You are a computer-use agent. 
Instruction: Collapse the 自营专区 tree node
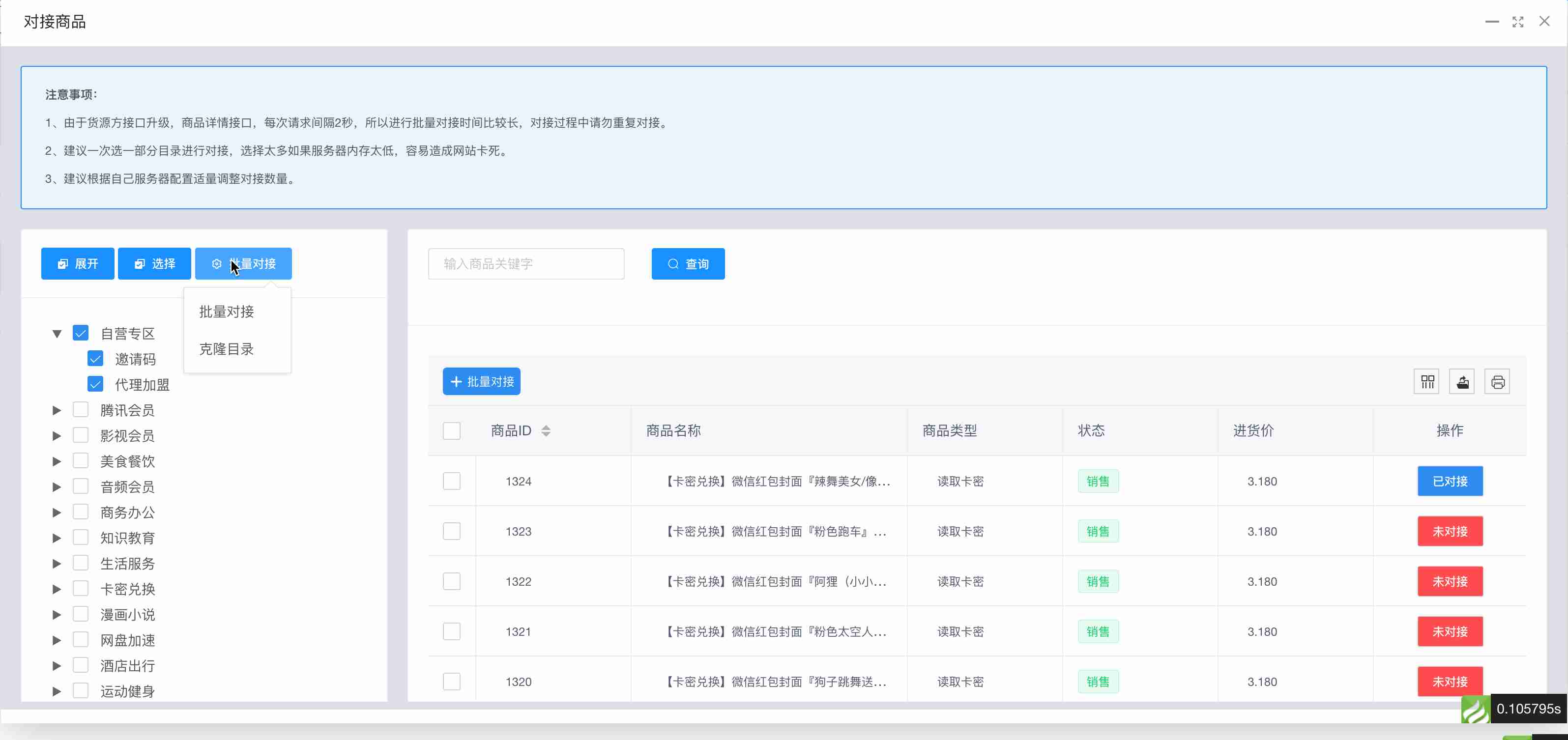coord(57,334)
